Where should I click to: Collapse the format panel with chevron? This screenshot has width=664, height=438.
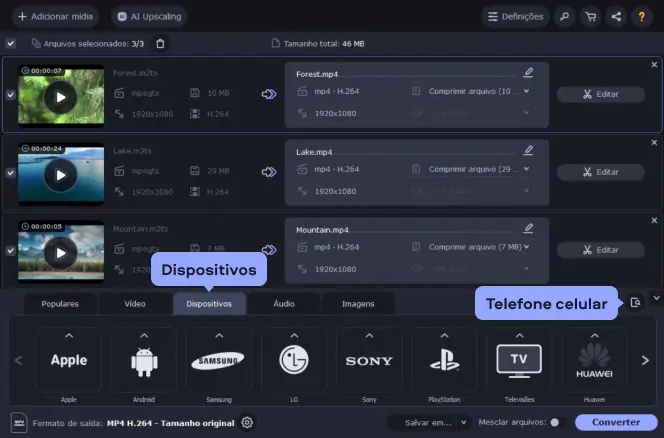(656, 298)
